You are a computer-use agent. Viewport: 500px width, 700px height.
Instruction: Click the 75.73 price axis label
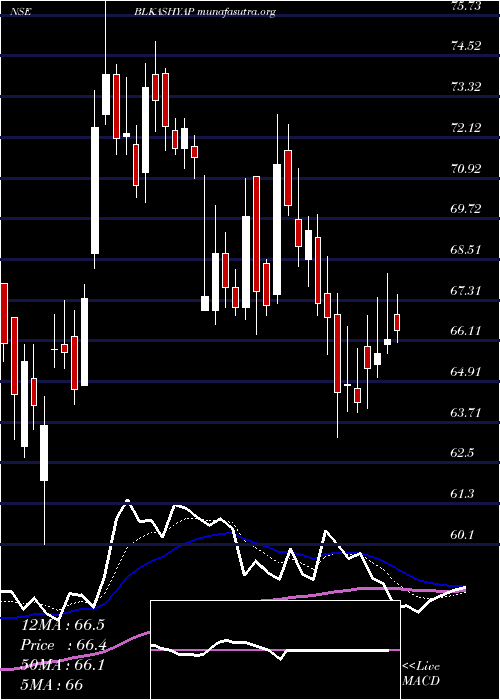coord(466,6)
